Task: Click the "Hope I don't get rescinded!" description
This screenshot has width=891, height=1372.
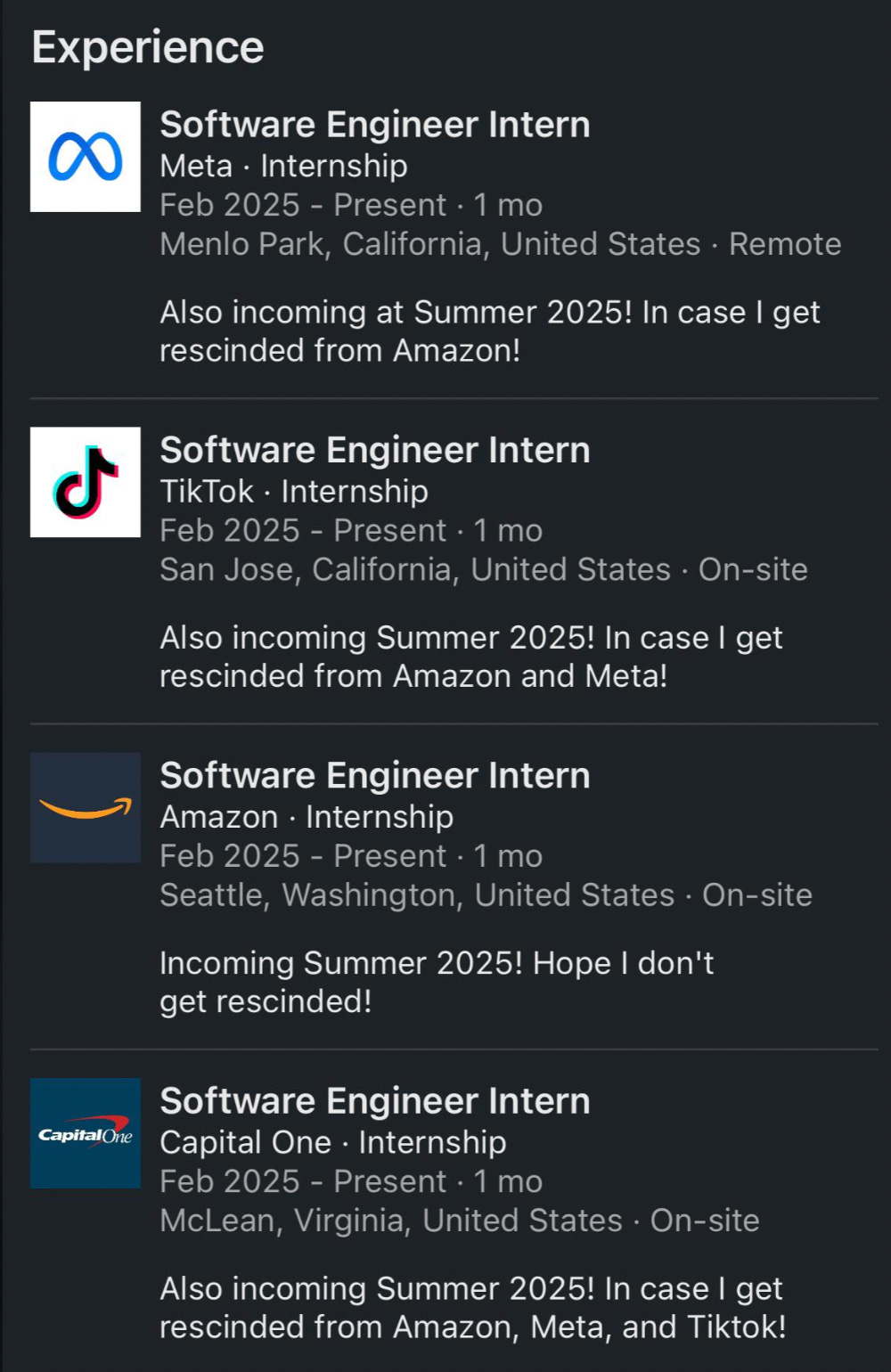Action: (437, 982)
